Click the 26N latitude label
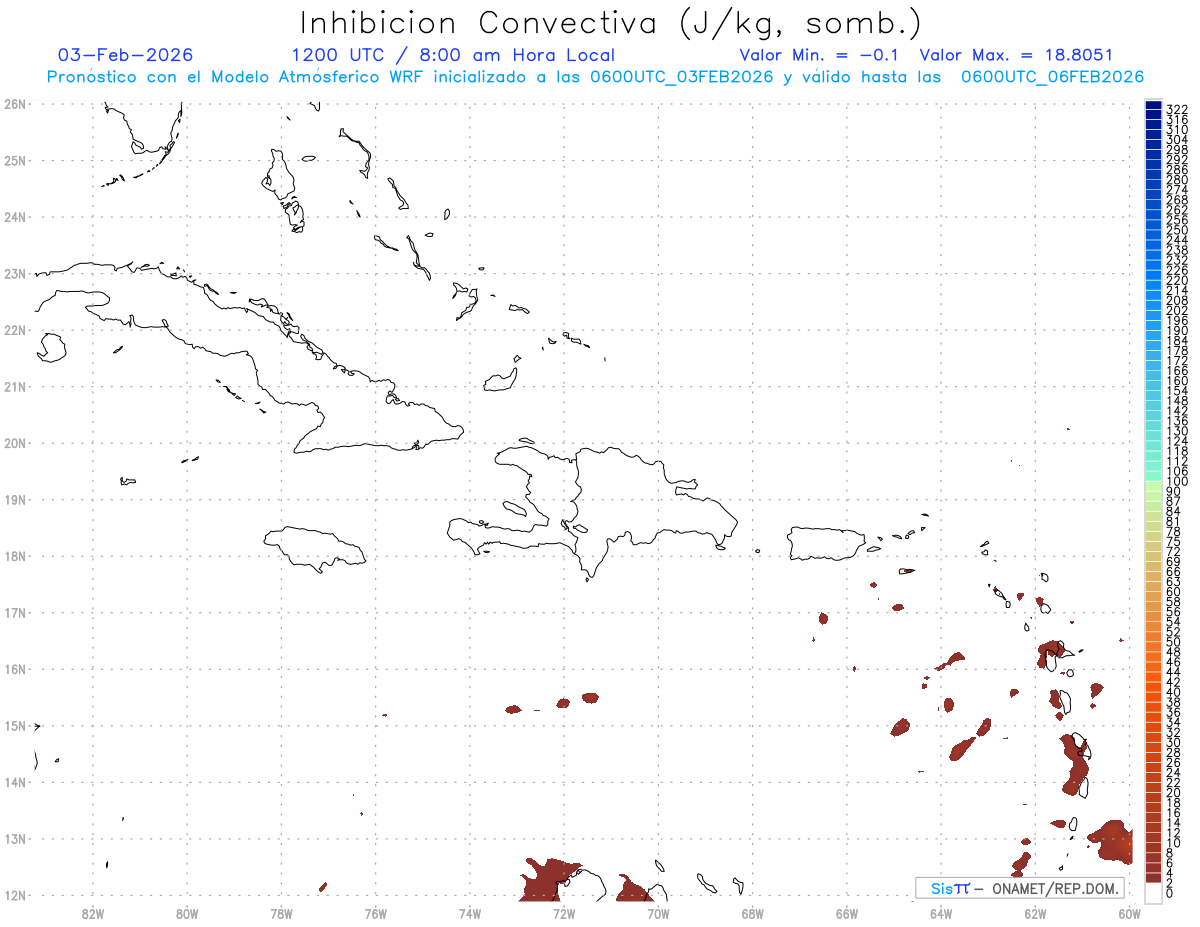The height and width of the screenshot is (927, 1200). [x=14, y=104]
